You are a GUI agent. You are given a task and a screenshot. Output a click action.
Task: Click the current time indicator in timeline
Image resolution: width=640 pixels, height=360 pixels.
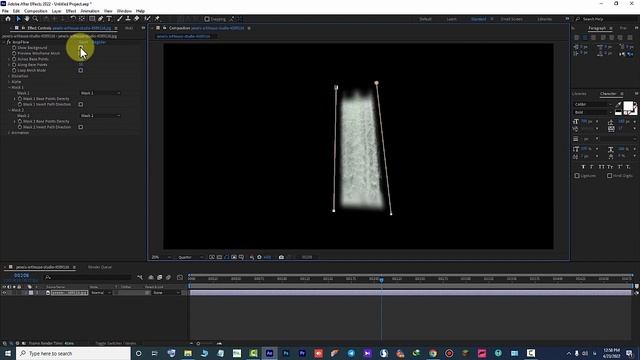[x=382, y=280]
